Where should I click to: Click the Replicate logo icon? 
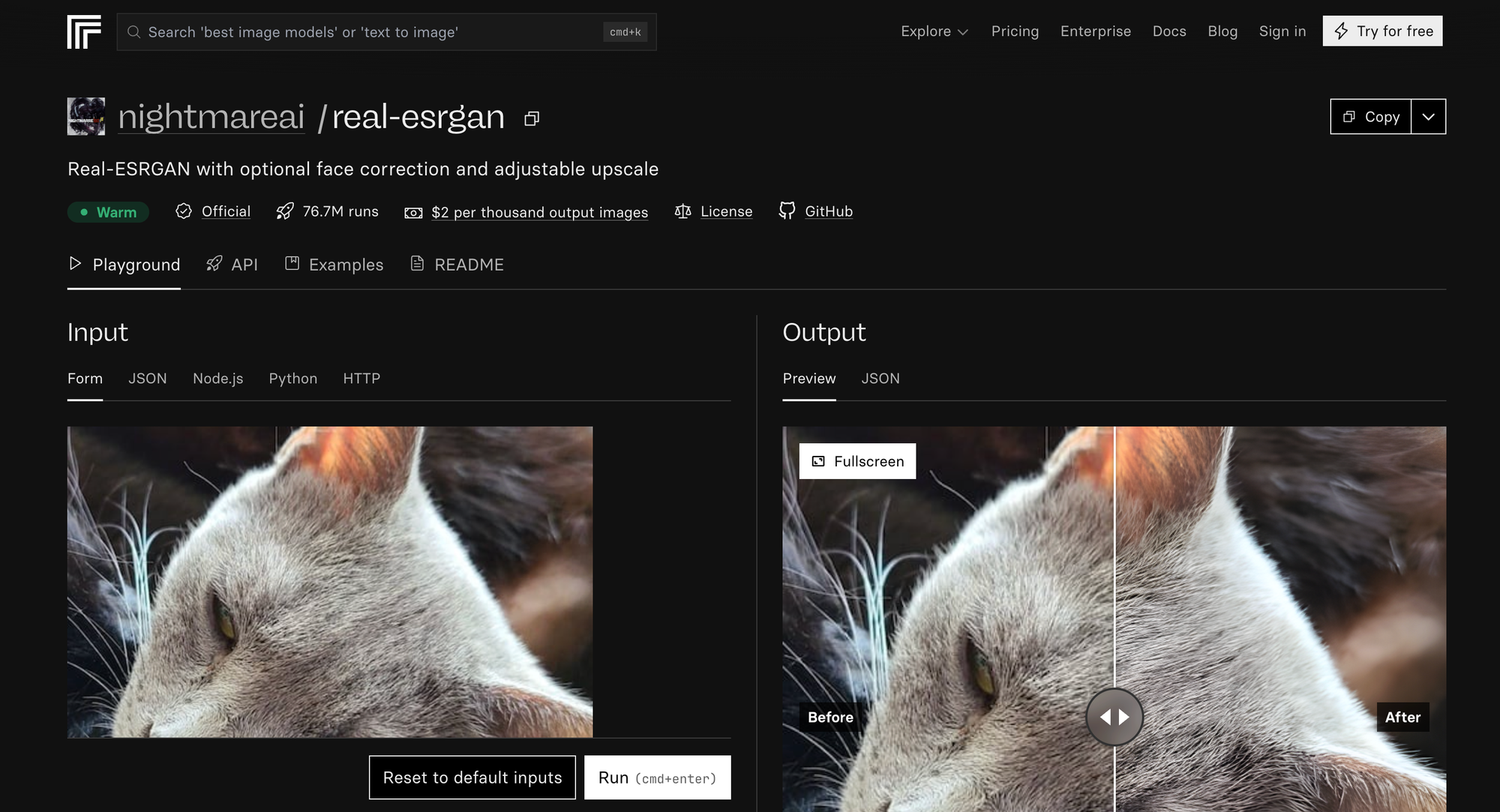coord(84,32)
